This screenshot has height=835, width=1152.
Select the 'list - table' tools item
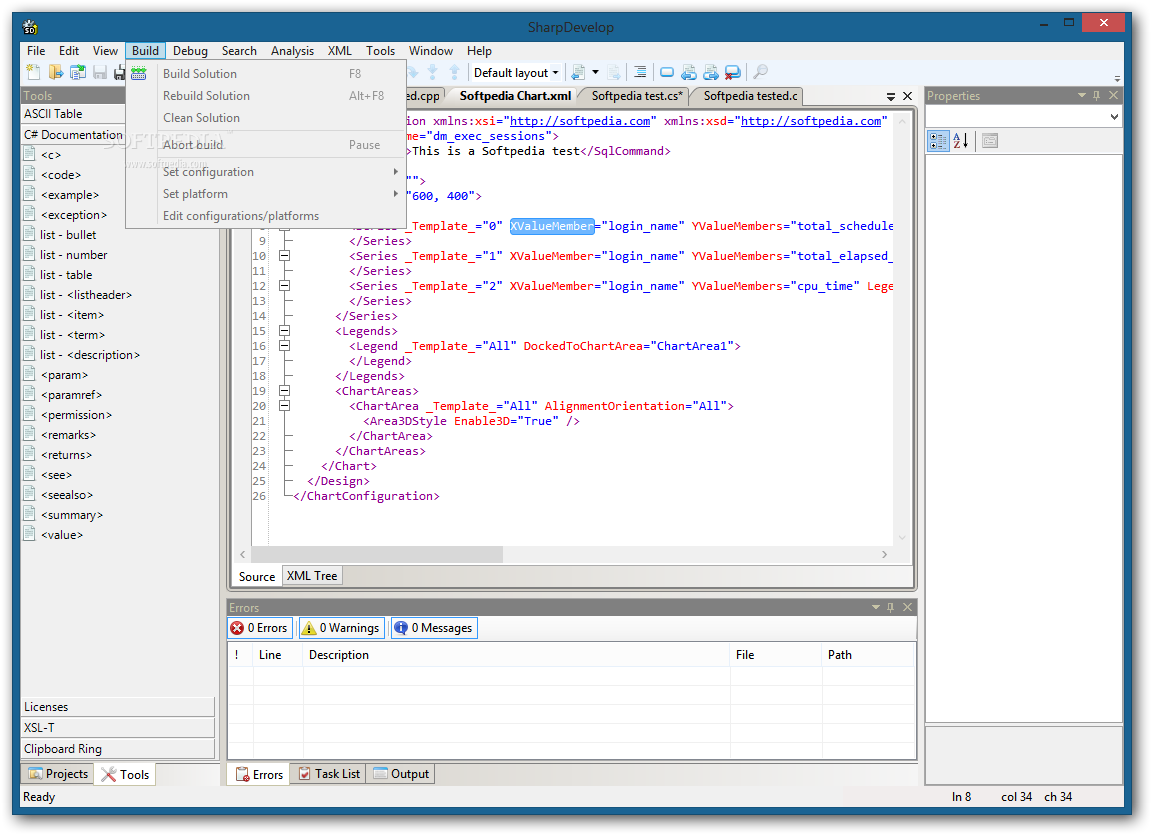[66, 275]
